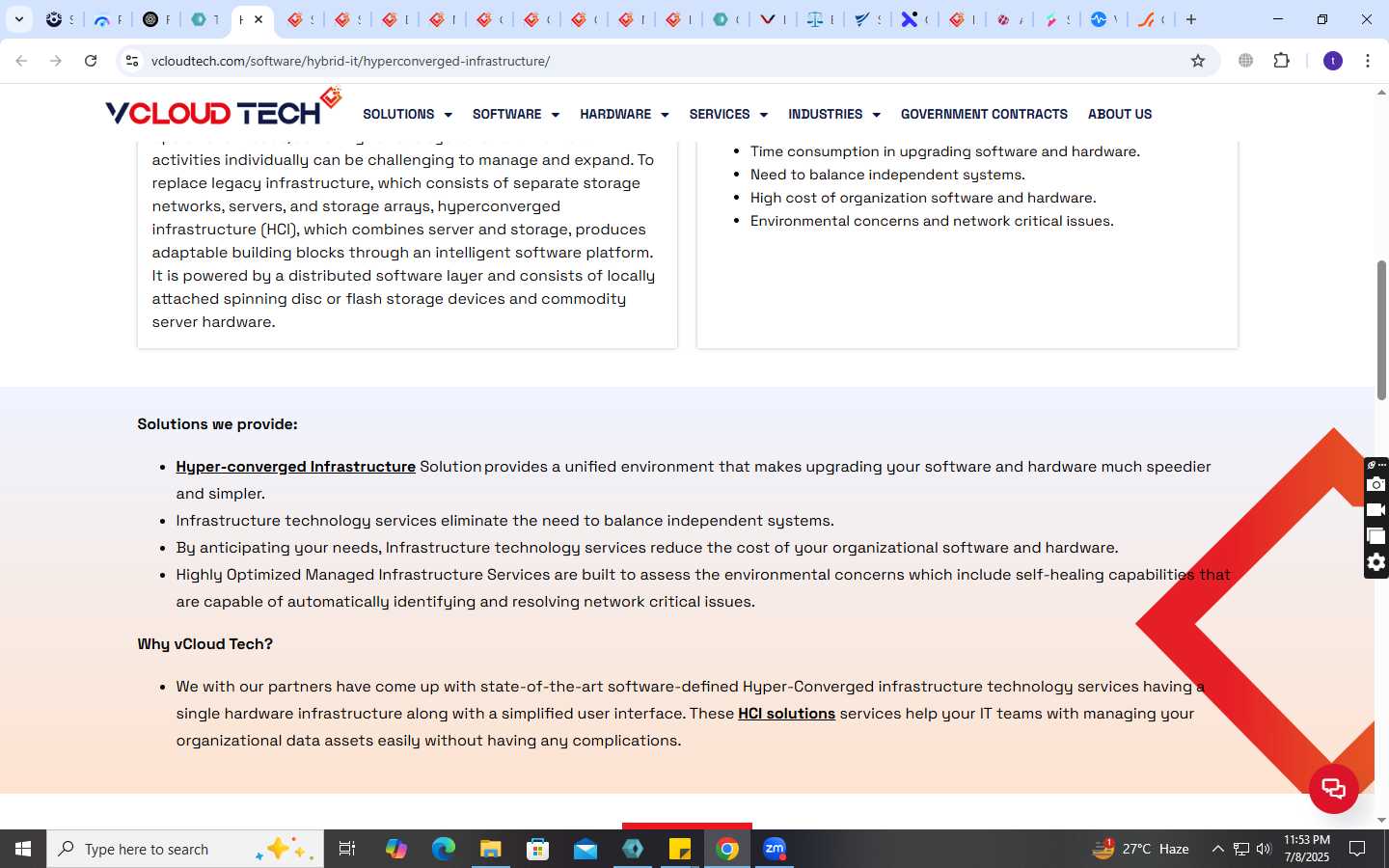The image size is (1389, 868).
Task: Click 'Need to balance independent systems.' bullet
Action: (x=887, y=175)
